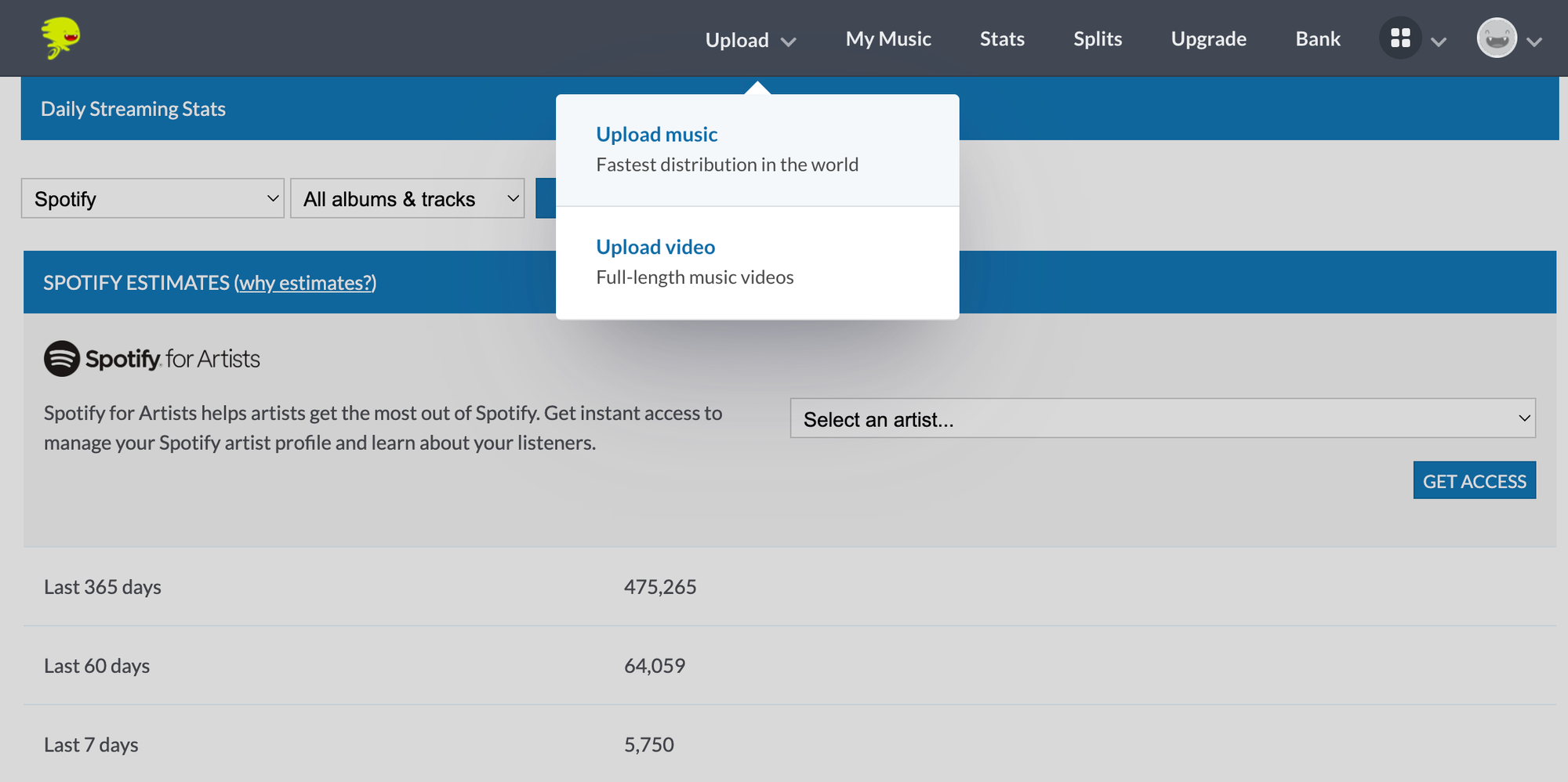This screenshot has width=1568, height=782.
Task: Open the Spotify platform dropdown
Action: tap(152, 198)
